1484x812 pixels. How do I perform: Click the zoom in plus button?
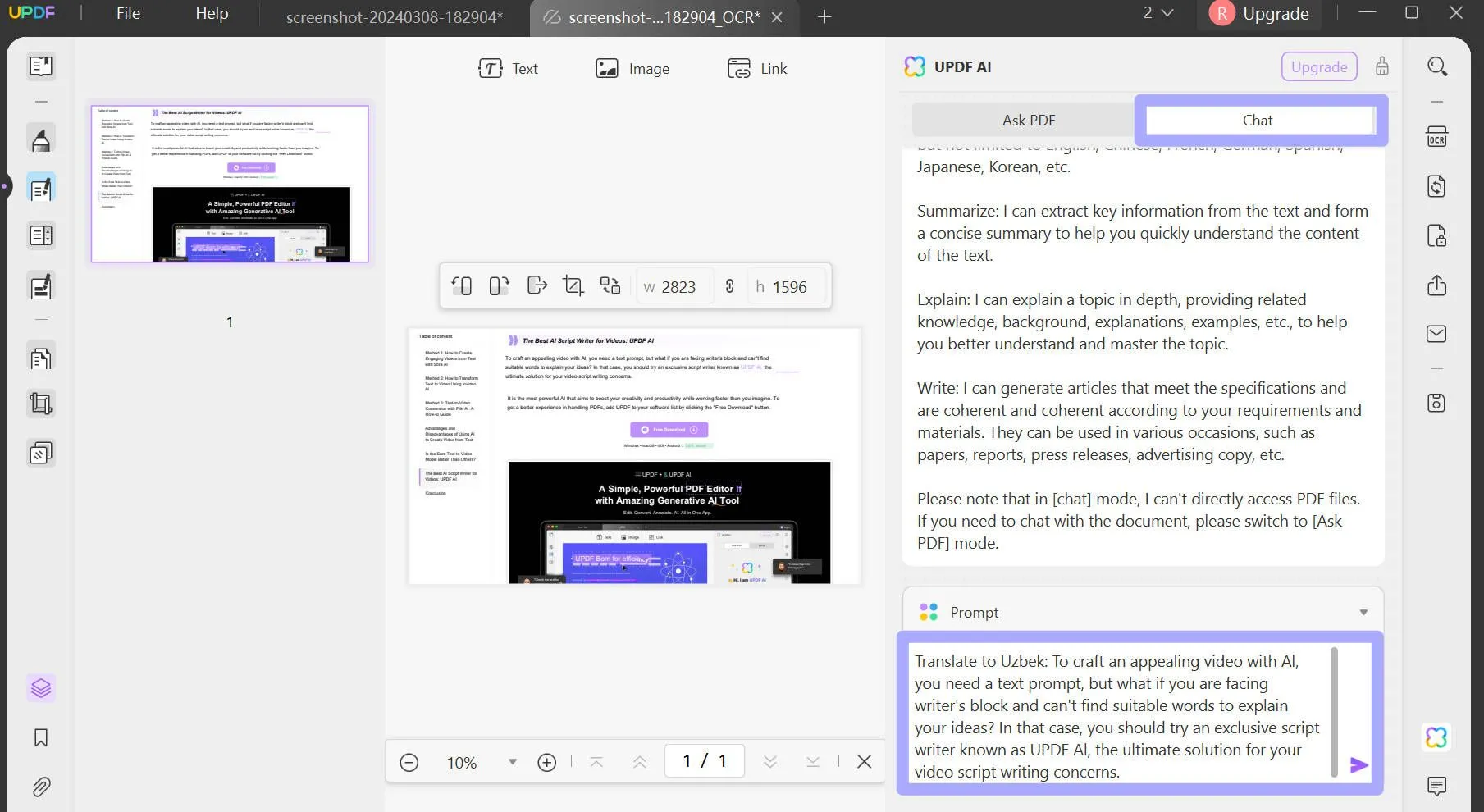[547, 763]
